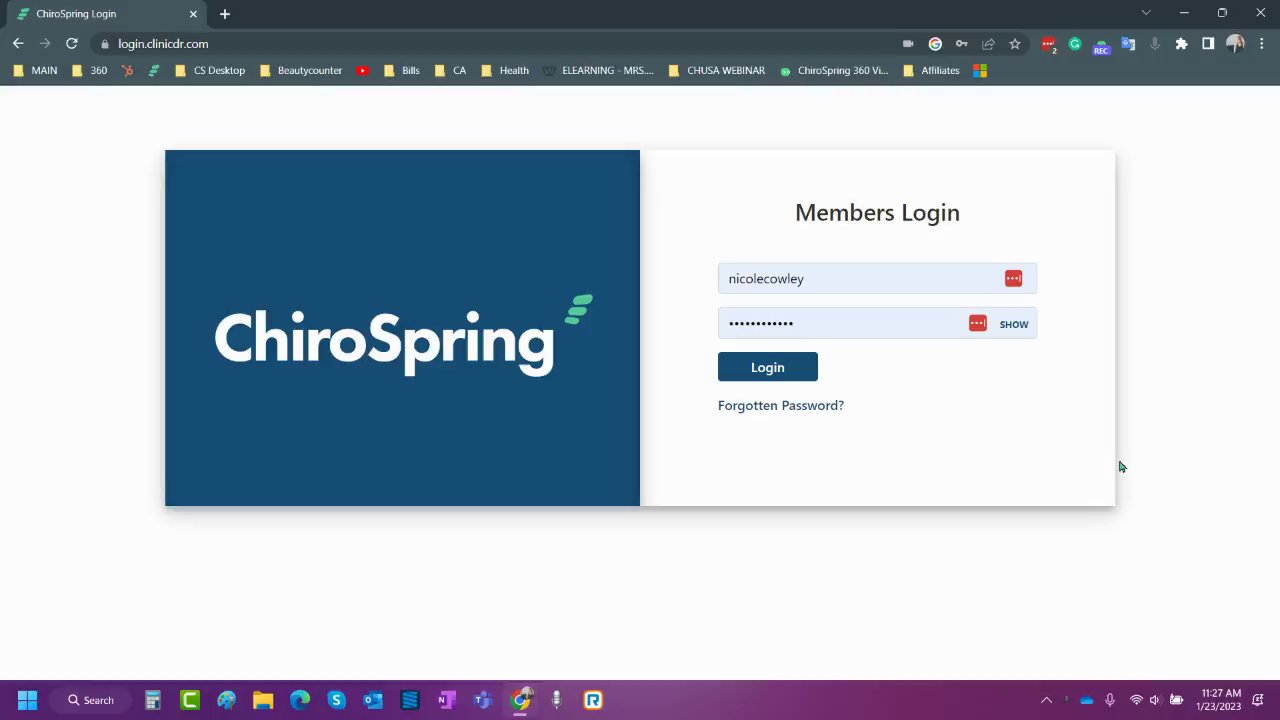
Task: Focus the masked password field
Action: coord(877,323)
